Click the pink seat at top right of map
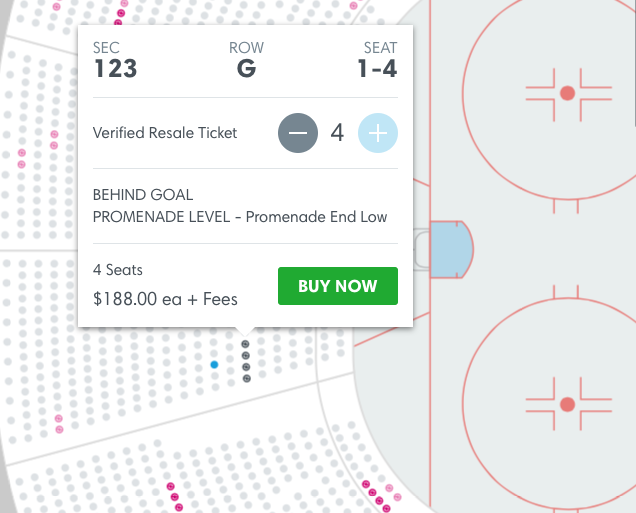Screen dimensions: 636x513 [353, 4]
